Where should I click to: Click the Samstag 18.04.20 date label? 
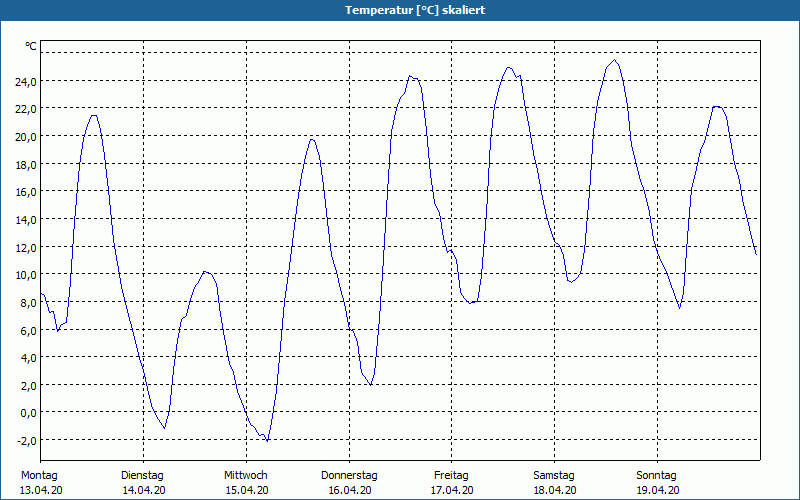click(555, 483)
